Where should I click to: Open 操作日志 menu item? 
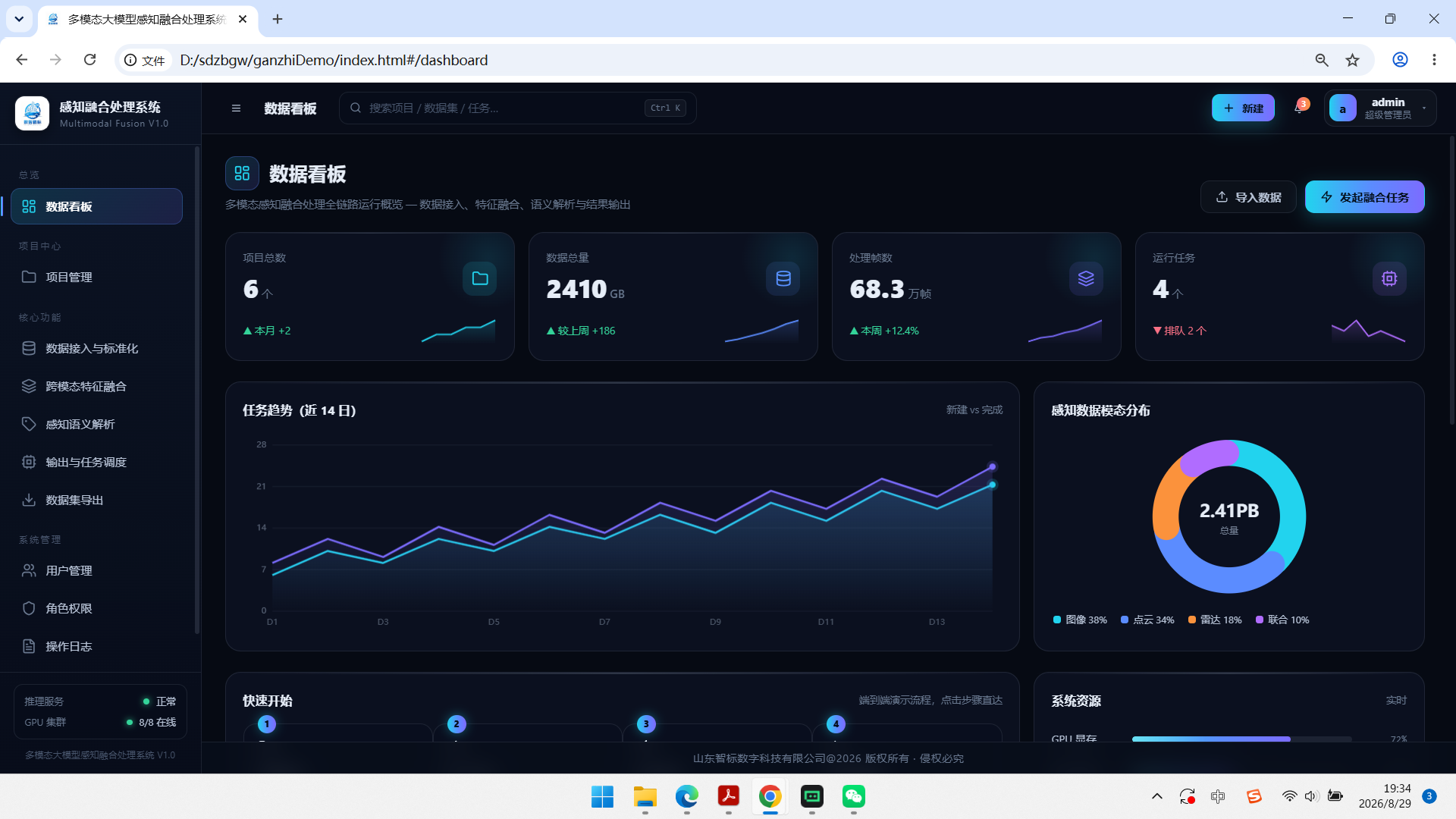pos(97,646)
